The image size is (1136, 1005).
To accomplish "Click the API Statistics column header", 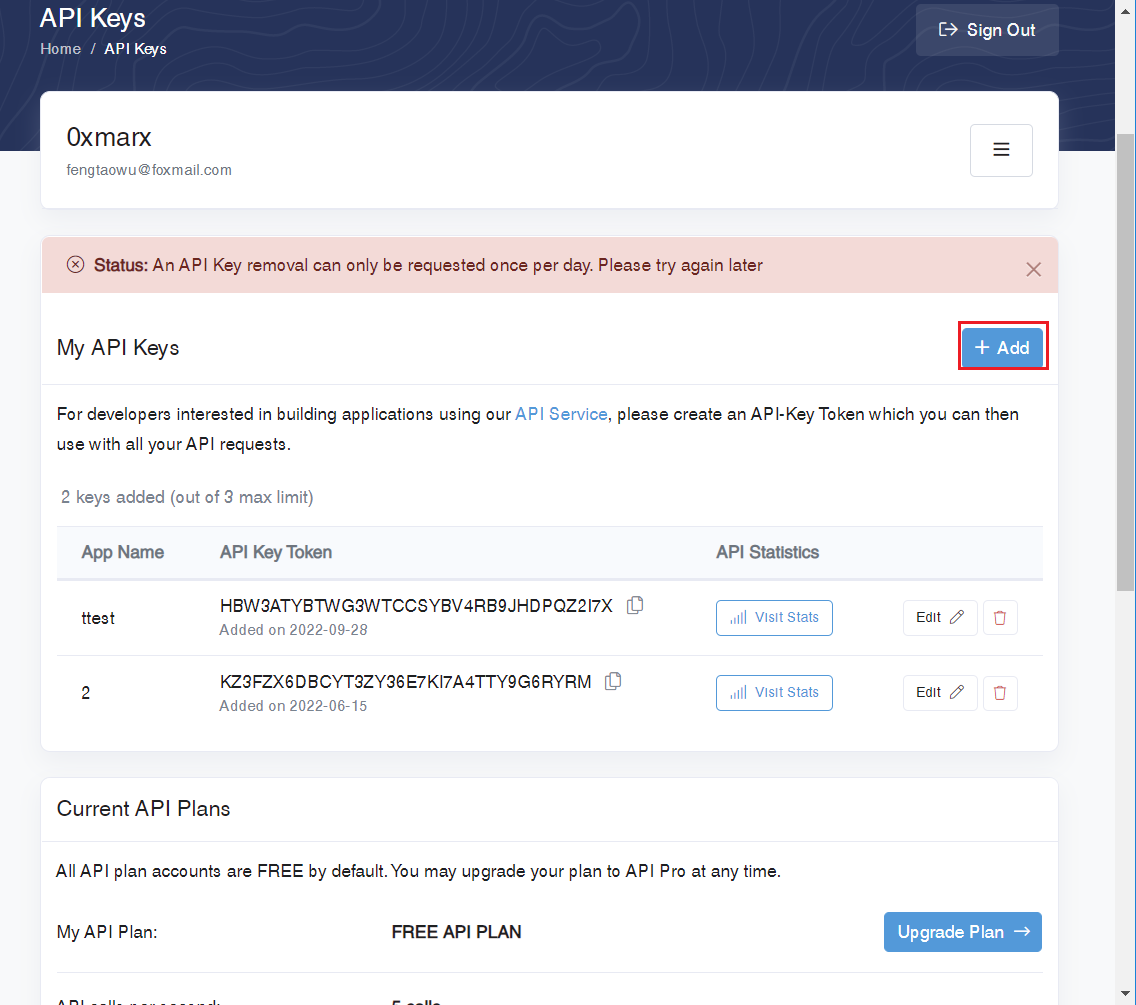I will (x=767, y=552).
